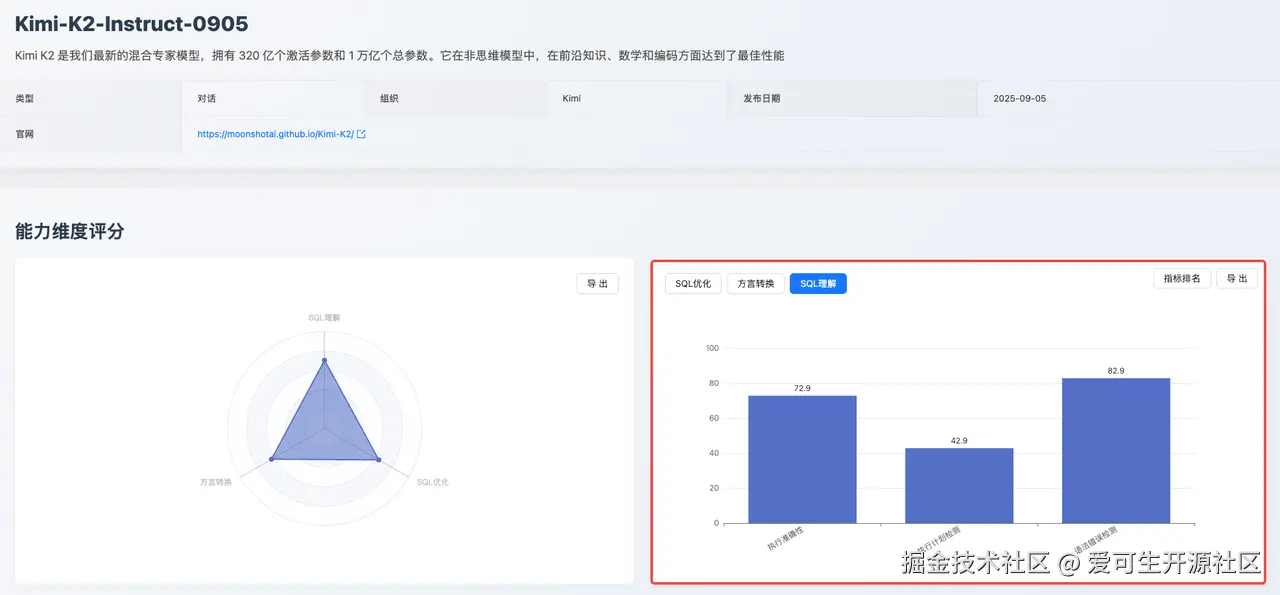This screenshot has width=1280, height=595.
Task: Click the radar point at SQL理解 vertex
Action: (x=324, y=360)
